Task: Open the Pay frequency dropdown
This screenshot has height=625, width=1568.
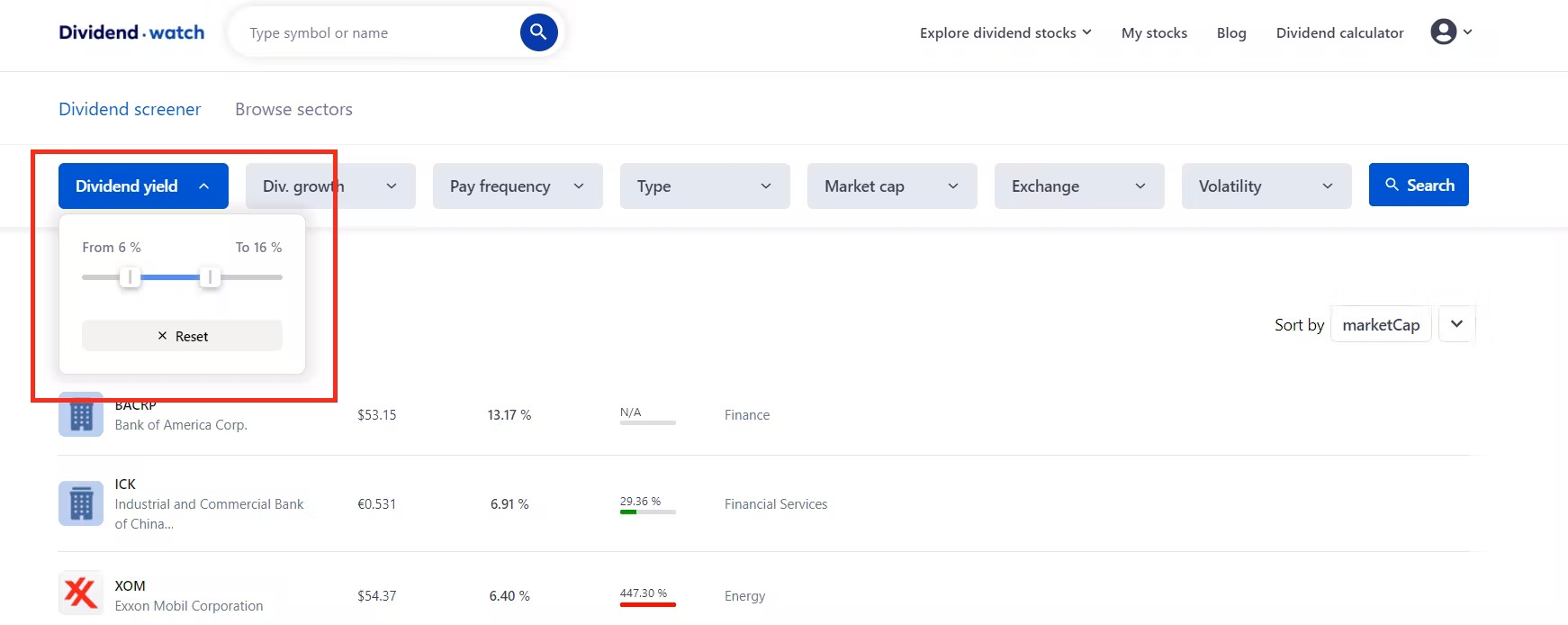Action: click(x=518, y=186)
